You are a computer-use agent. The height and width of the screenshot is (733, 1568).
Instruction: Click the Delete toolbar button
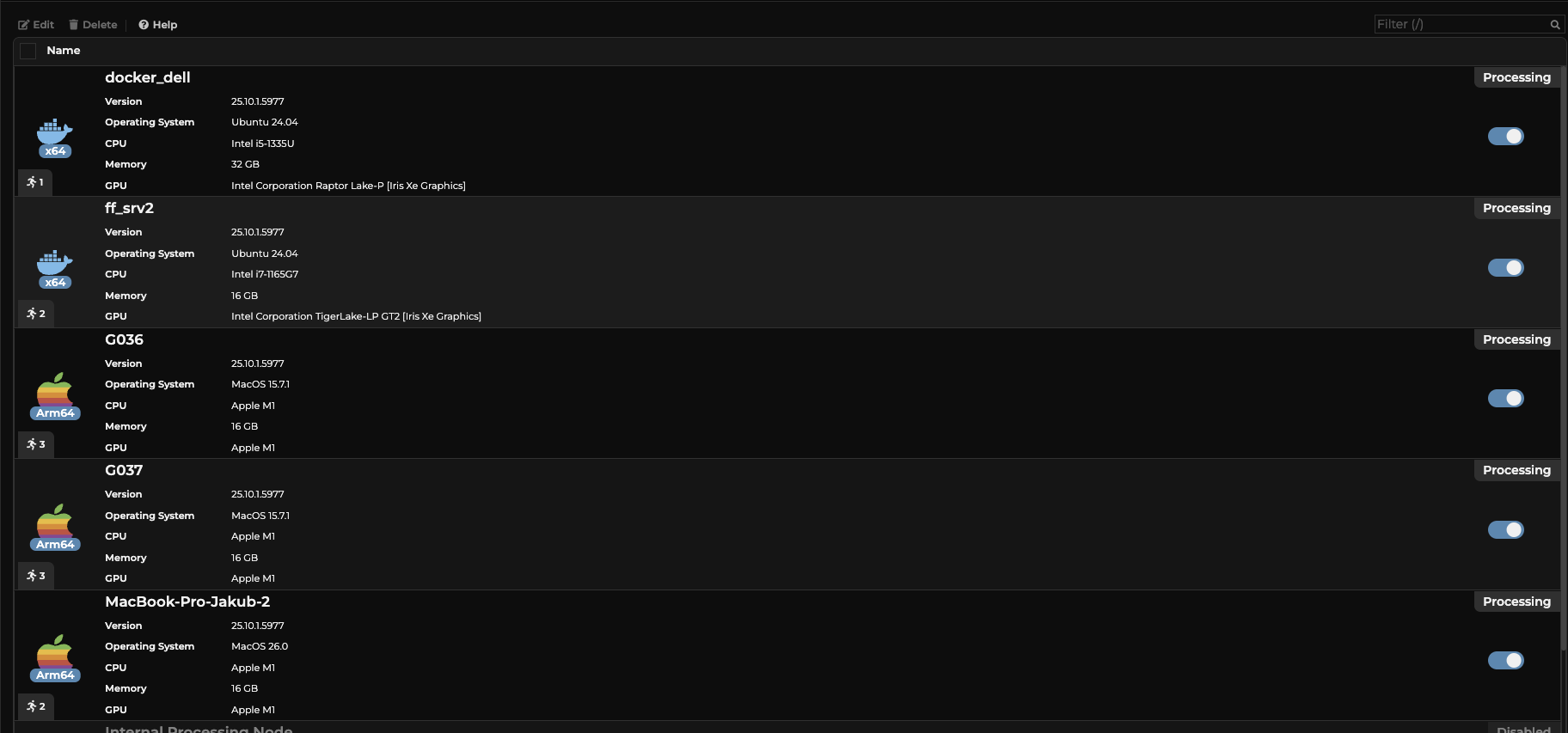click(x=93, y=25)
